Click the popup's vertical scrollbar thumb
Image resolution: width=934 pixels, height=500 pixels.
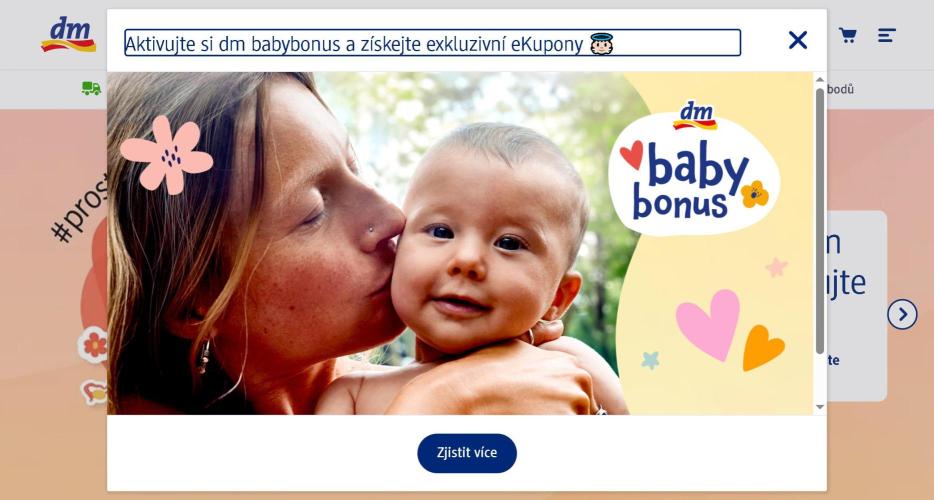coord(820,221)
